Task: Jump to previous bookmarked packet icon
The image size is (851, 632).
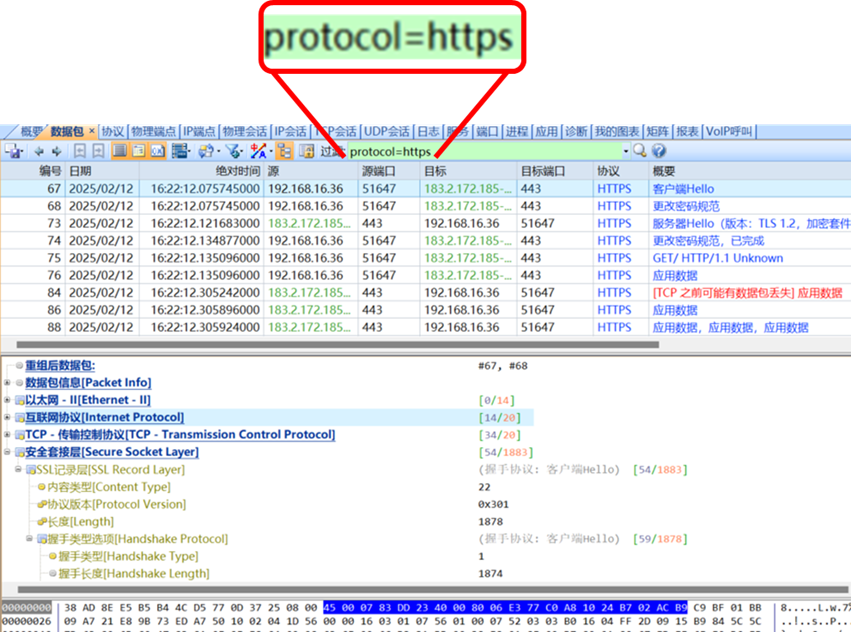Action: click(80, 151)
